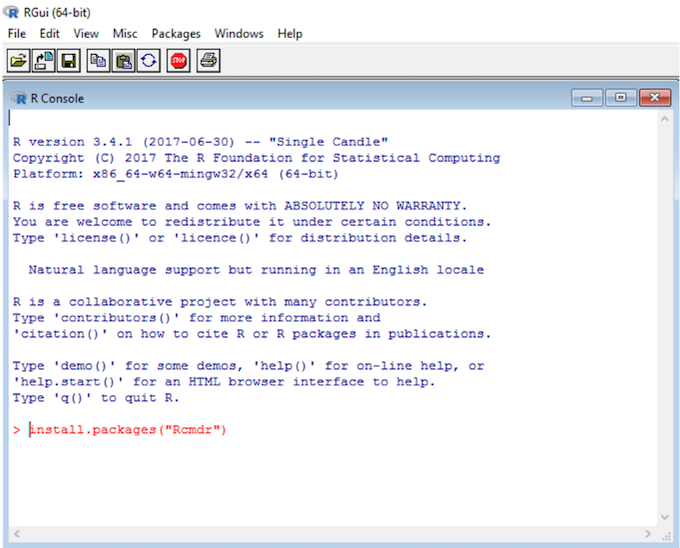Minimize the R Console window
This screenshot has width=680, height=548.
coord(587,98)
